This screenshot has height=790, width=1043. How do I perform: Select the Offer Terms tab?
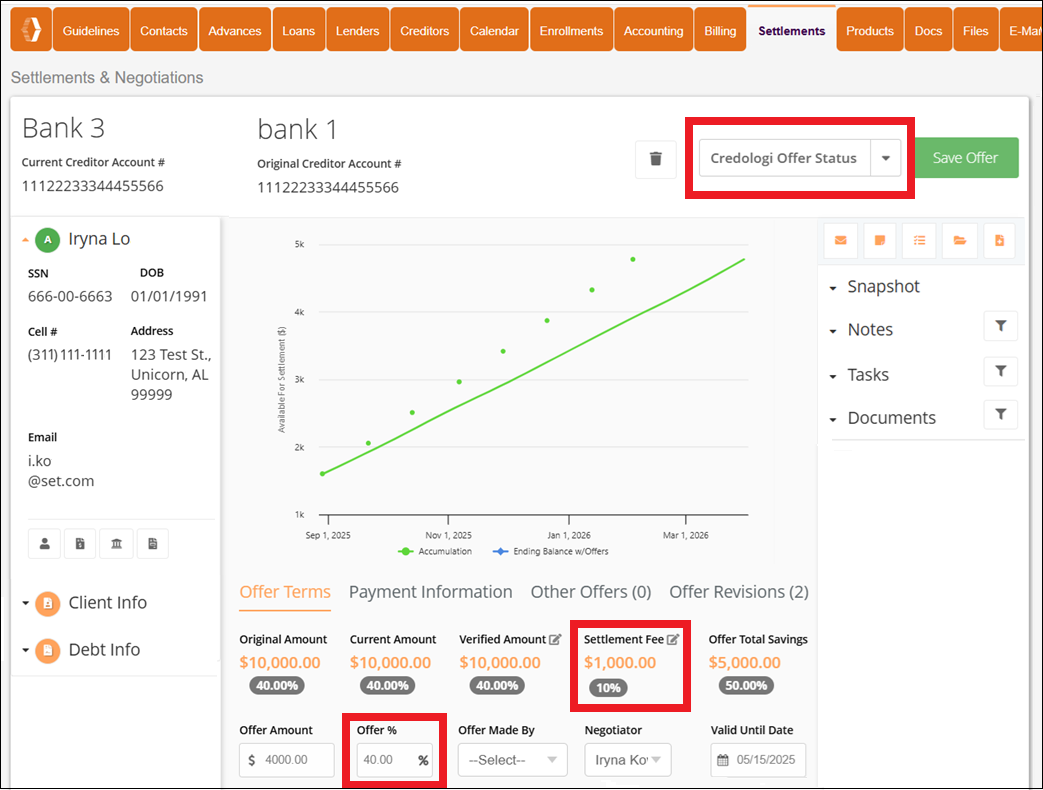[285, 592]
